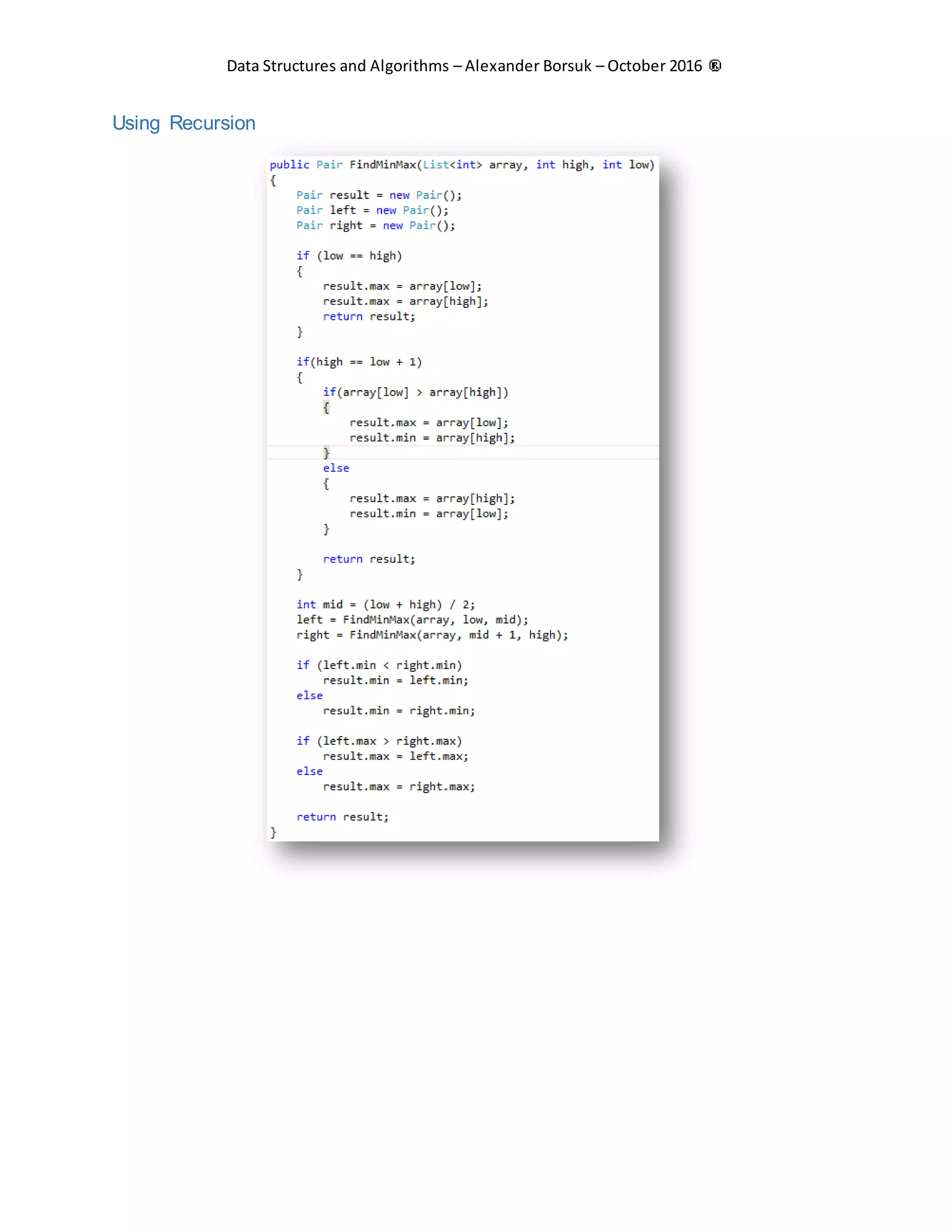952x1232 pixels.
Task: Click the line 'Pair left = new Pair();'
Action: tap(372, 211)
